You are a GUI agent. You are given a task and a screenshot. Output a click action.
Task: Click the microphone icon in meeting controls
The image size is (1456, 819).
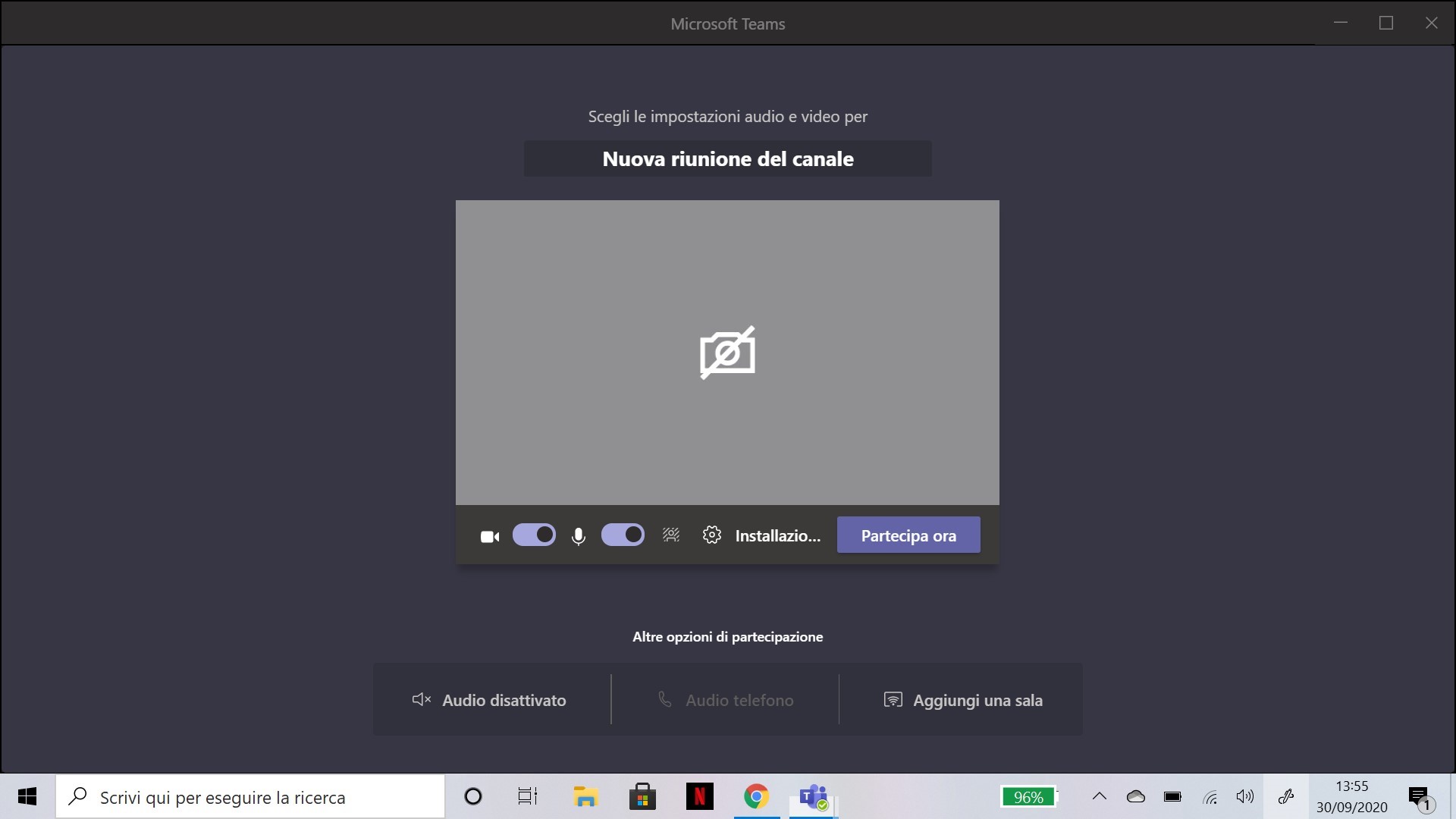pos(579,536)
